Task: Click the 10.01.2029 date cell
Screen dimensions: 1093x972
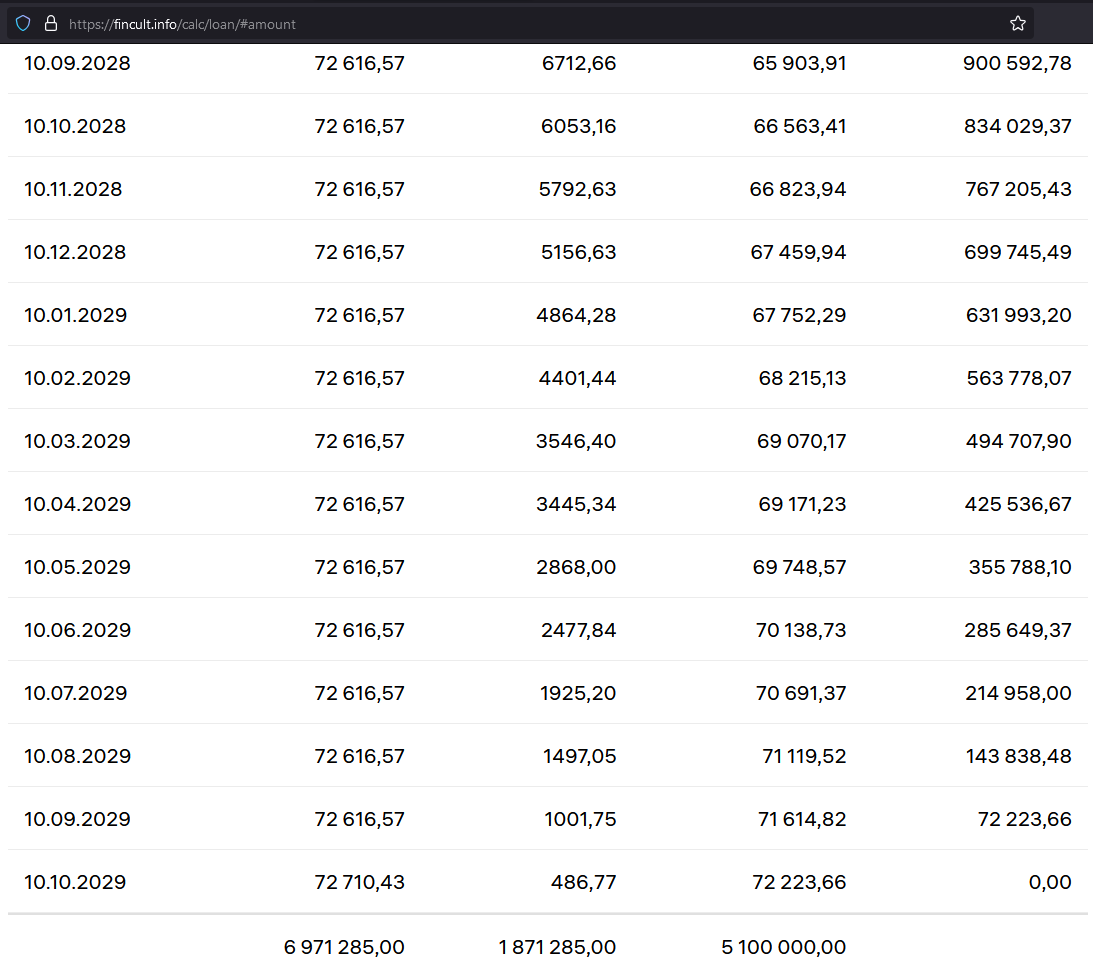Action: [x=76, y=315]
